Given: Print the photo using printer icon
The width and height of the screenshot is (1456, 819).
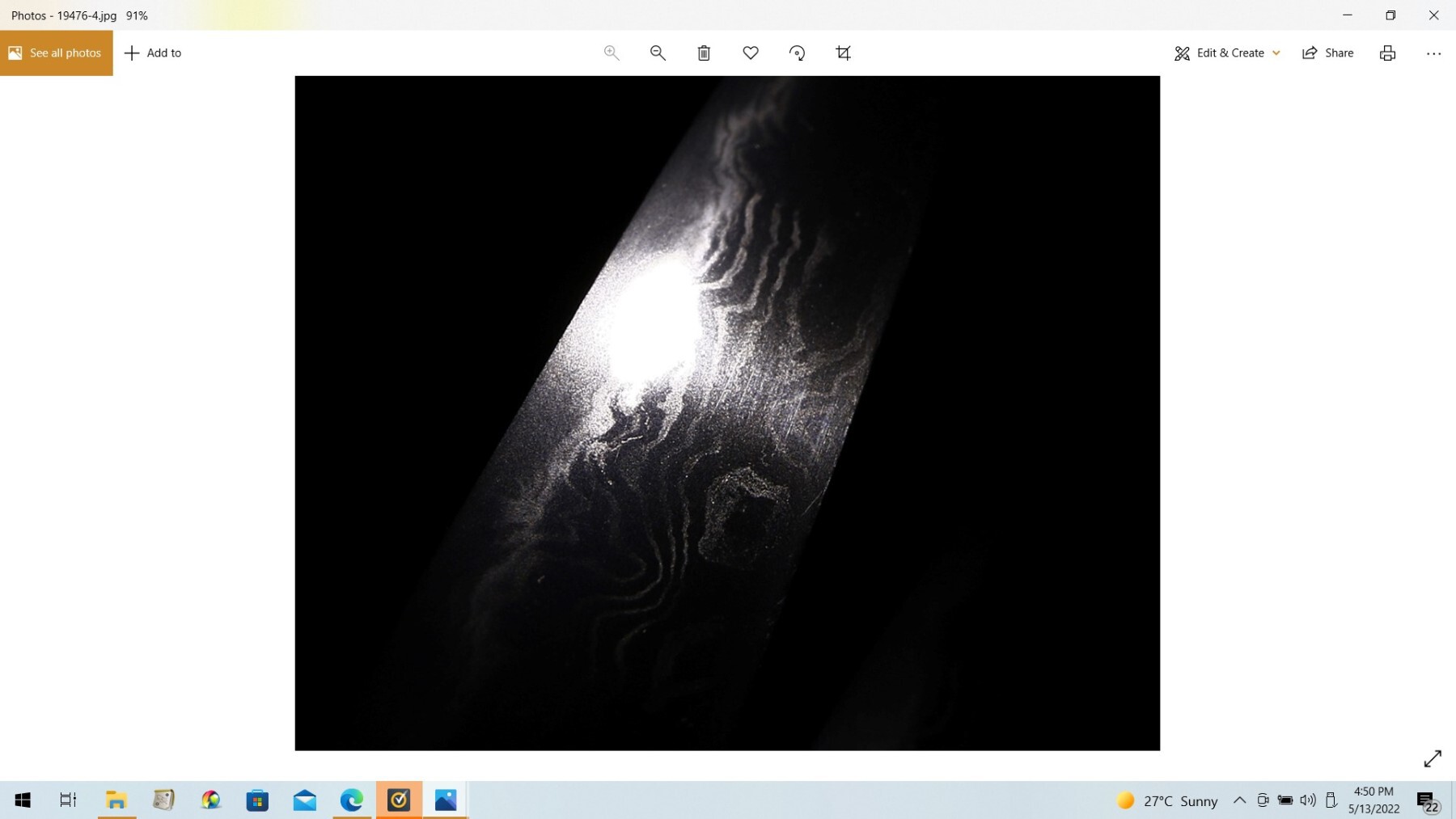Looking at the screenshot, I should [x=1387, y=53].
